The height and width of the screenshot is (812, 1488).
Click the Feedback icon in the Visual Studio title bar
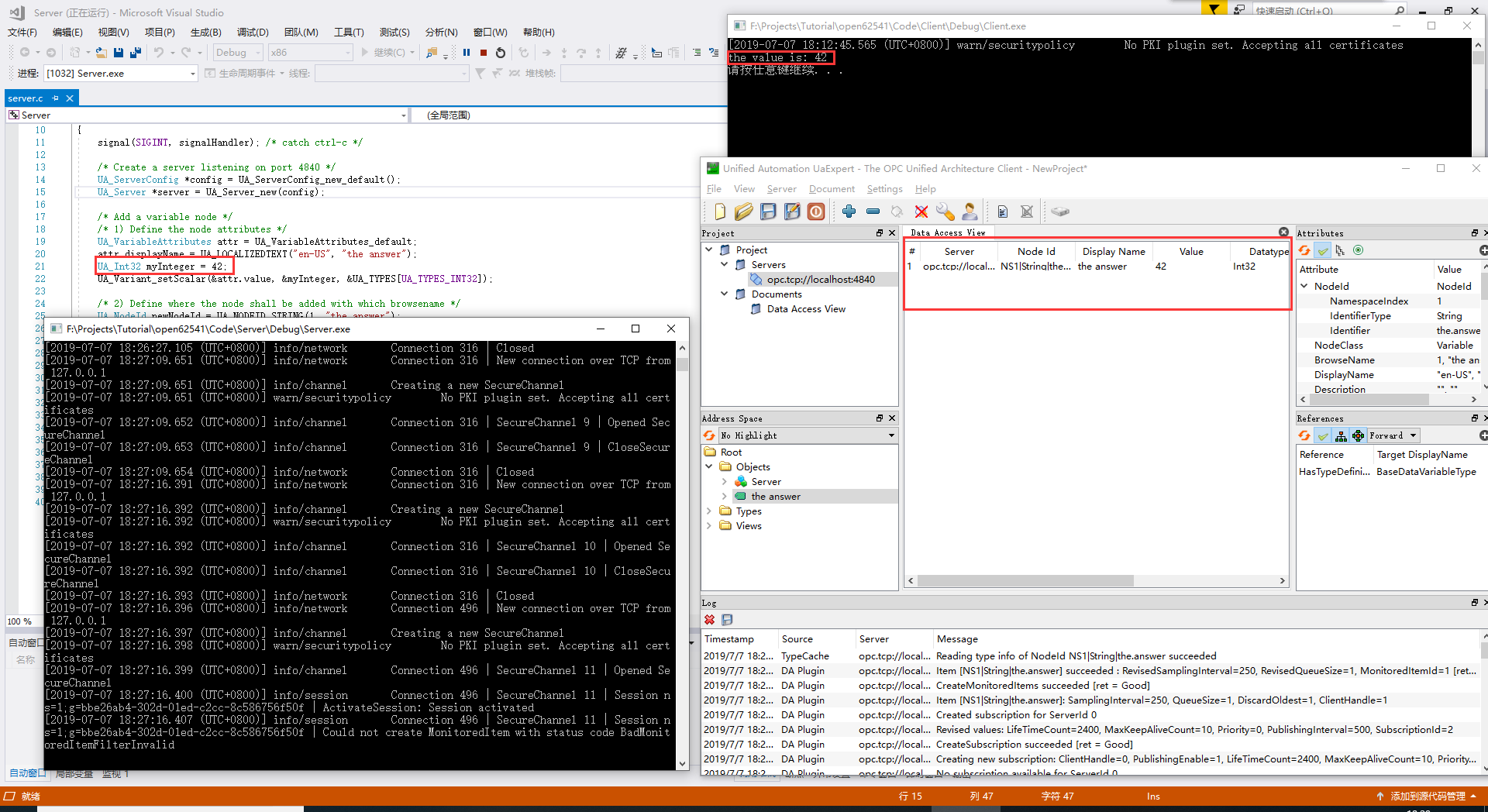(1239, 9)
